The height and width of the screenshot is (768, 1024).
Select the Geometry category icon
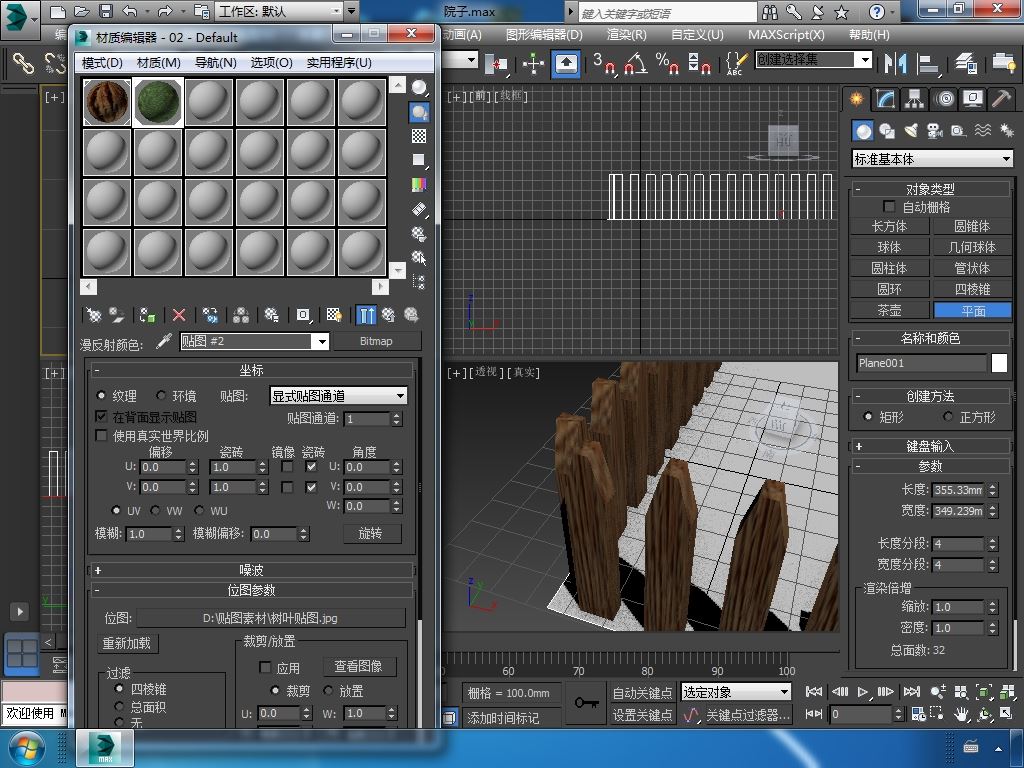click(x=863, y=131)
